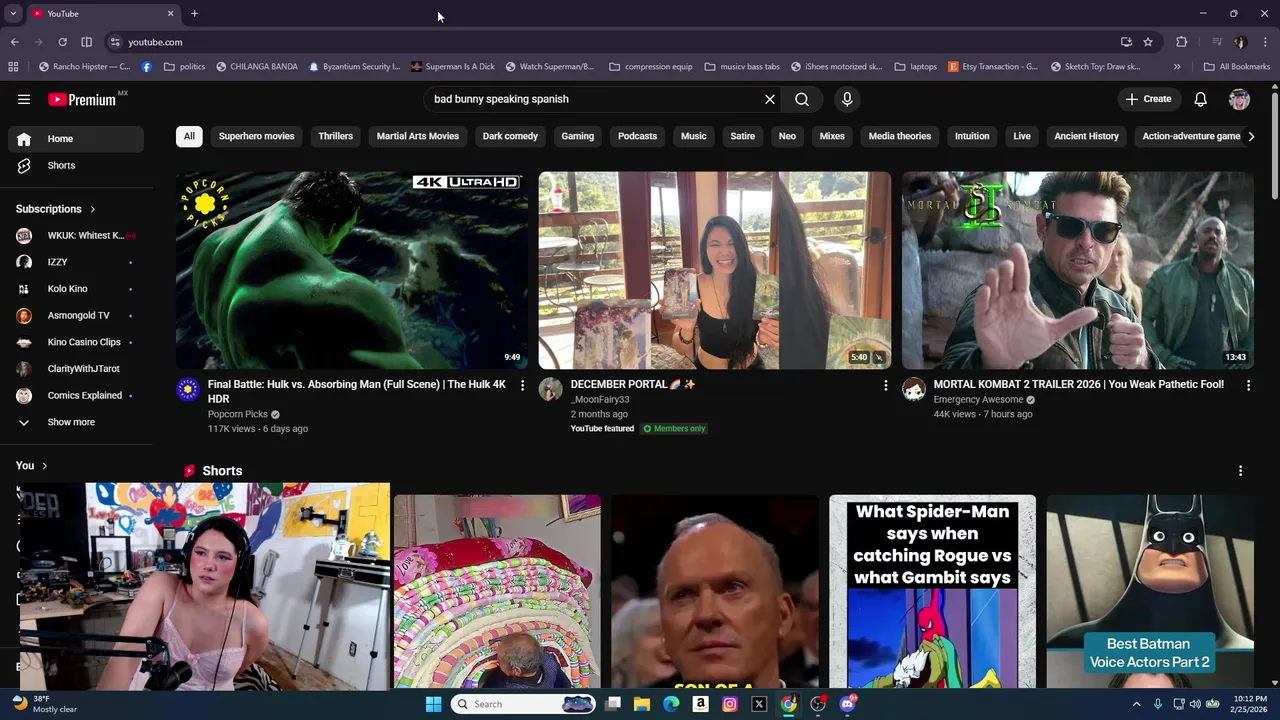Open the Create button
The image size is (1280, 720).
[1148, 99]
